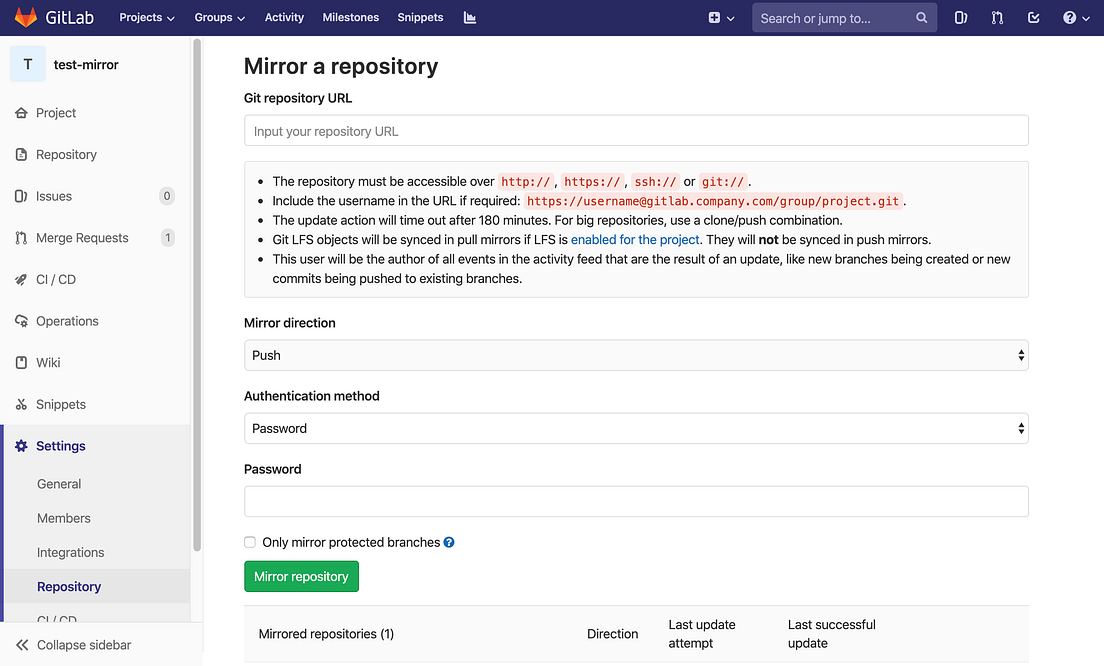The image size is (1104, 666).
Task: Click help icon beside protected branches option
Action: (x=449, y=542)
